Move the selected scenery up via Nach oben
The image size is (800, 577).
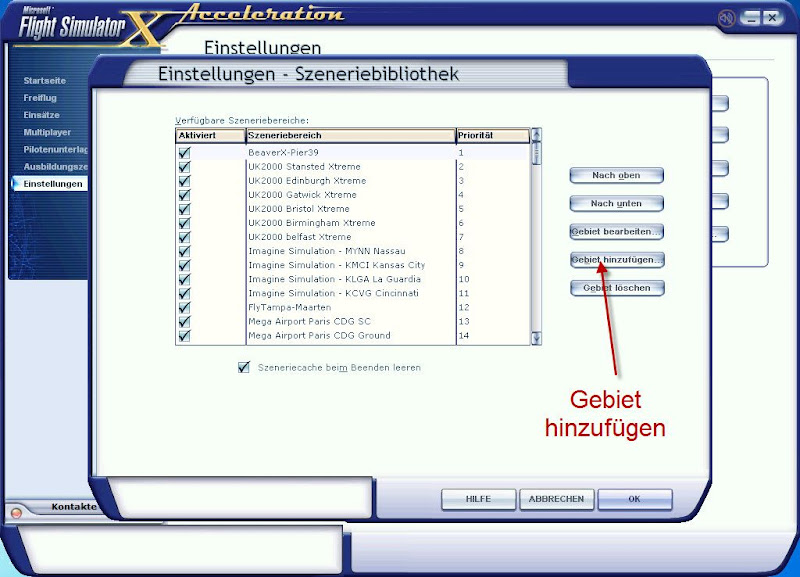(x=616, y=175)
